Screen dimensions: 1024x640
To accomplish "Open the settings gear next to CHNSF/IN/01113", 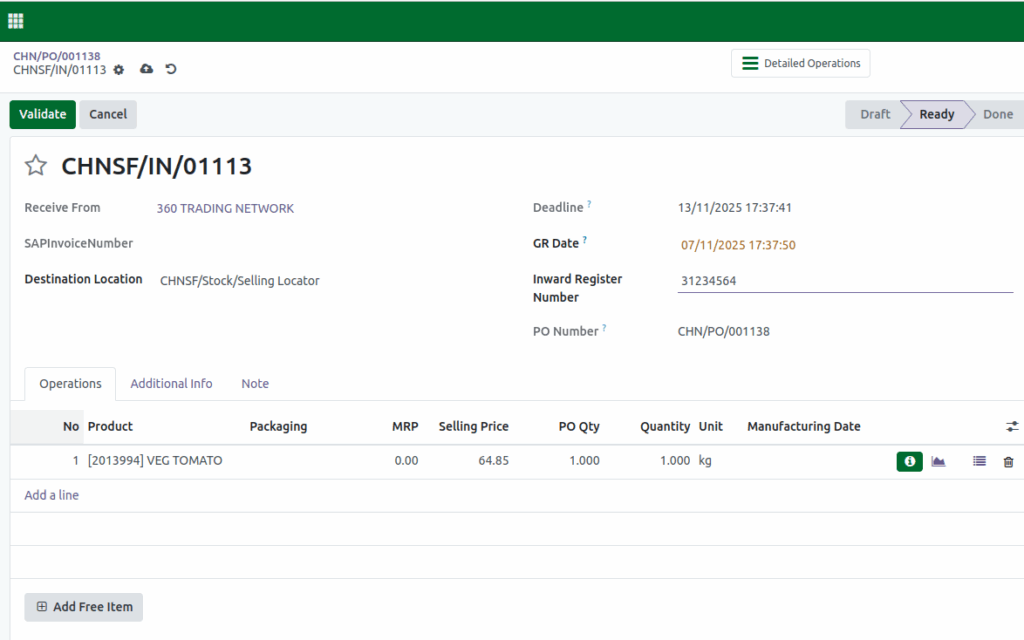I will tap(118, 70).
